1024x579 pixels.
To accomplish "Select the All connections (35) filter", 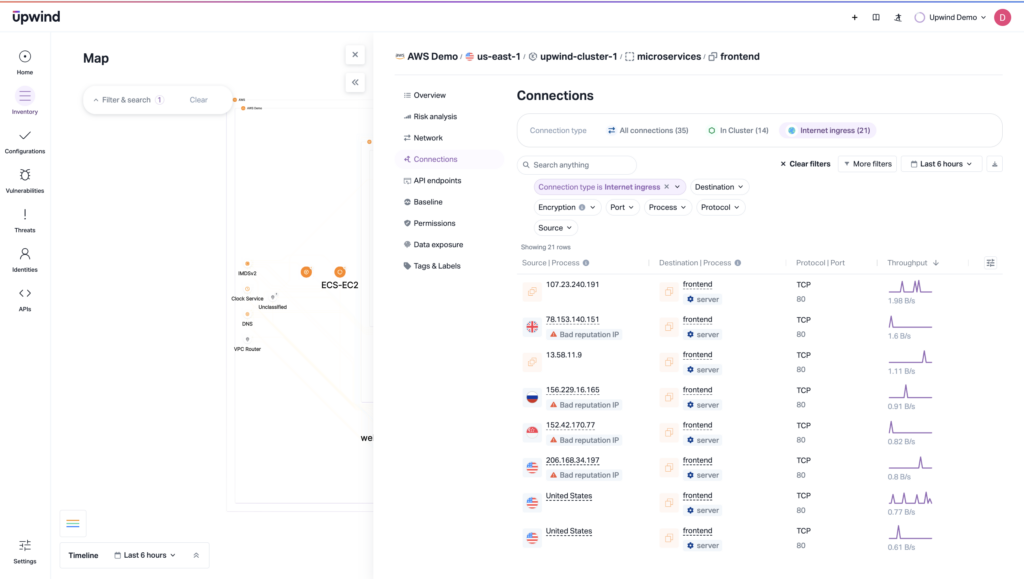I will pos(648,130).
